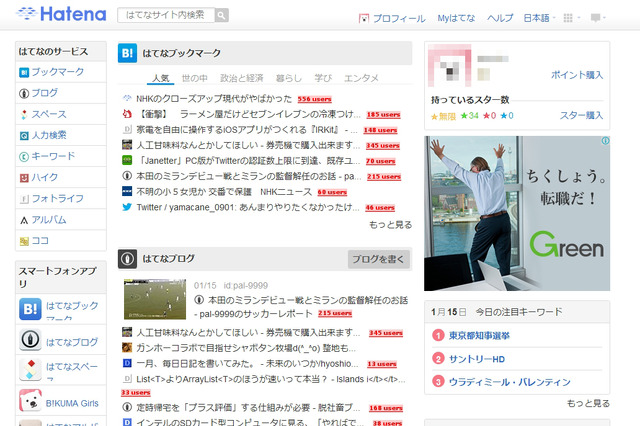The image size is (640, 426).
Task: Click the 1 badge beside 東京都知事選挙
Action: pyautogui.click(x=438, y=335)
